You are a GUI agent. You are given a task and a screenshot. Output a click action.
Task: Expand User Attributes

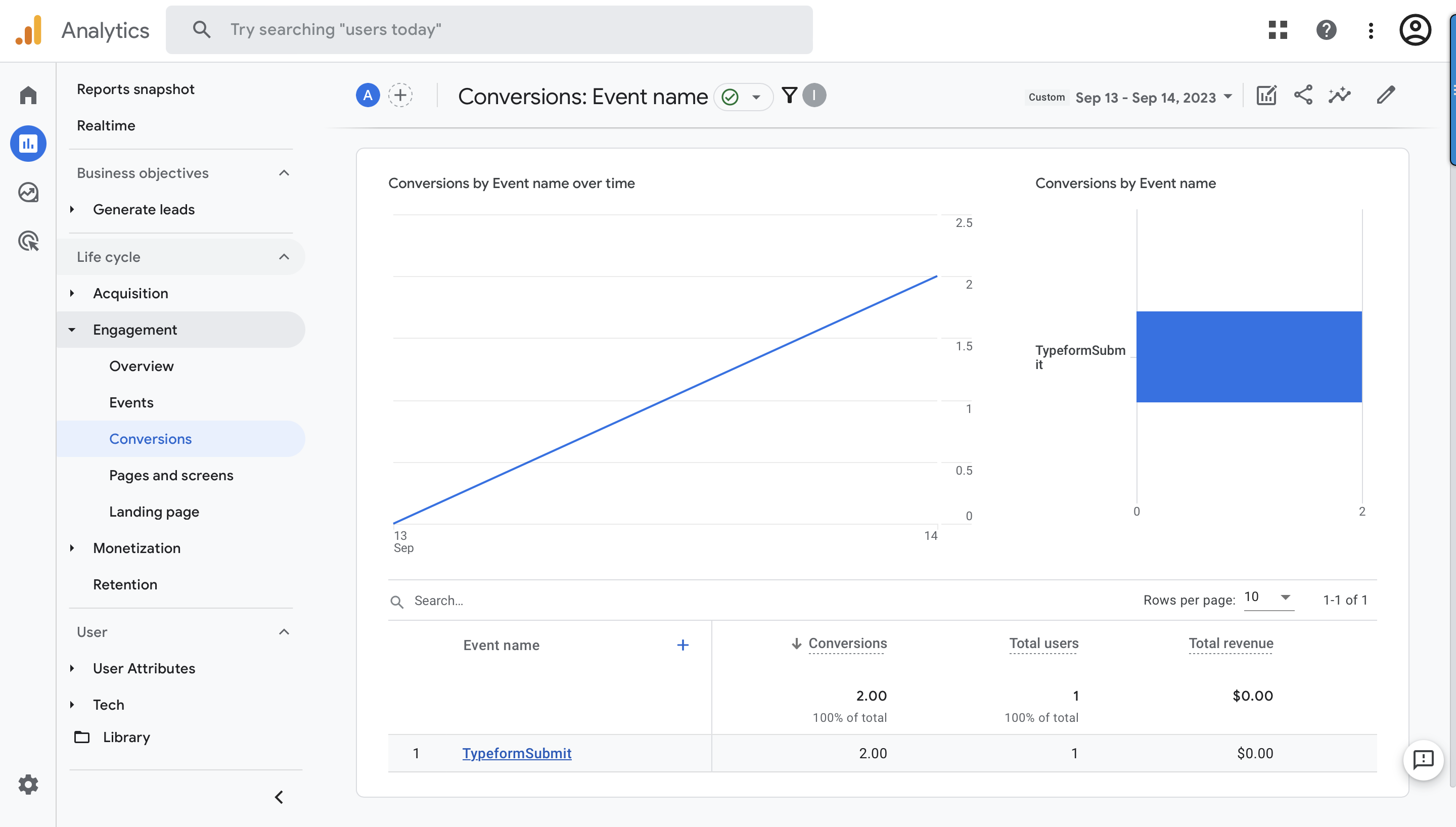(72, 669)
